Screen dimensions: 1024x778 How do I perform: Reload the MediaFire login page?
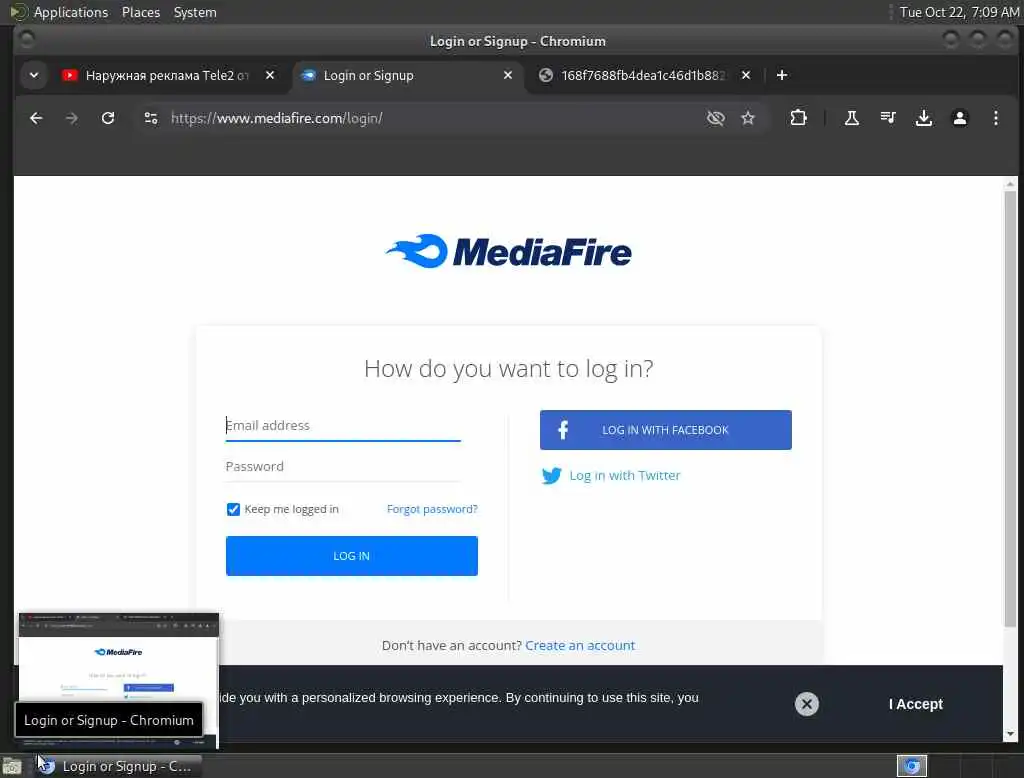tap(108, 118)
